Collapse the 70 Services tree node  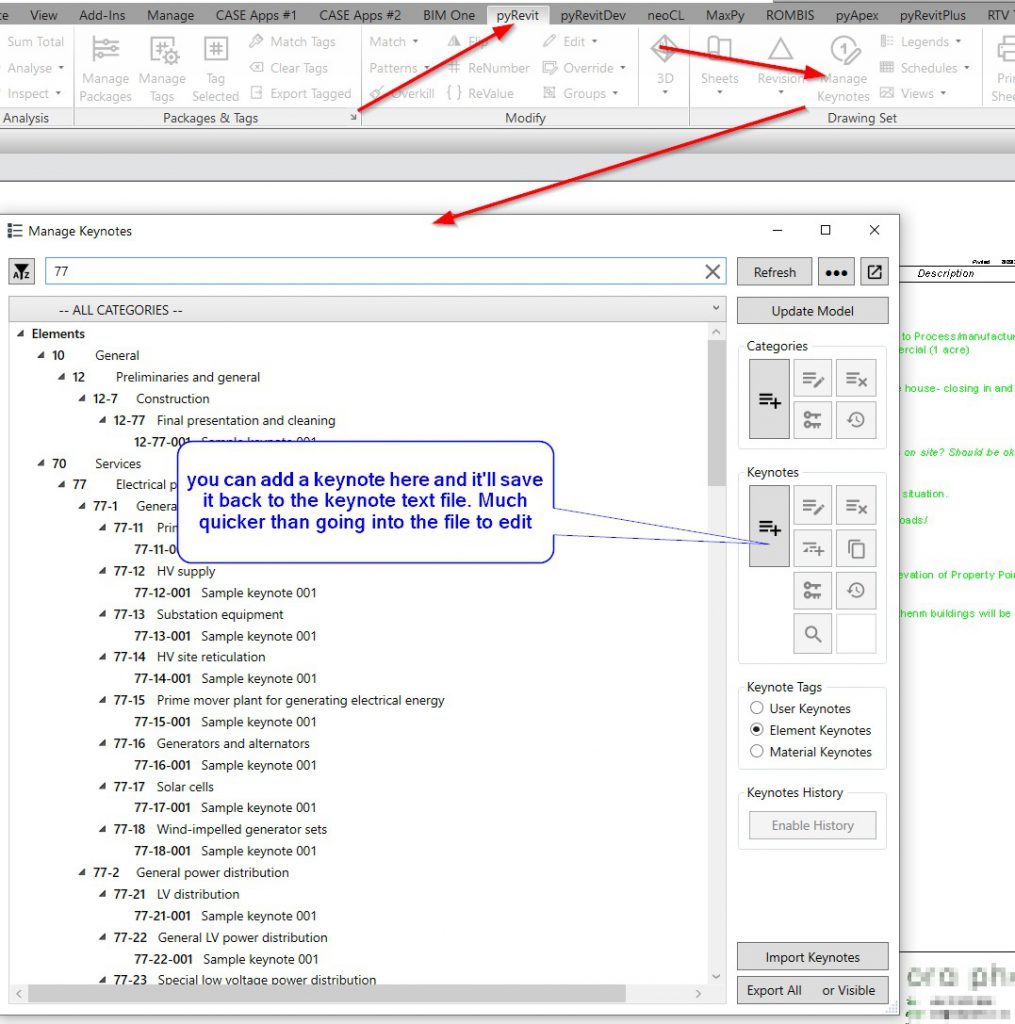pyautogui.click(x=42, y=464)
